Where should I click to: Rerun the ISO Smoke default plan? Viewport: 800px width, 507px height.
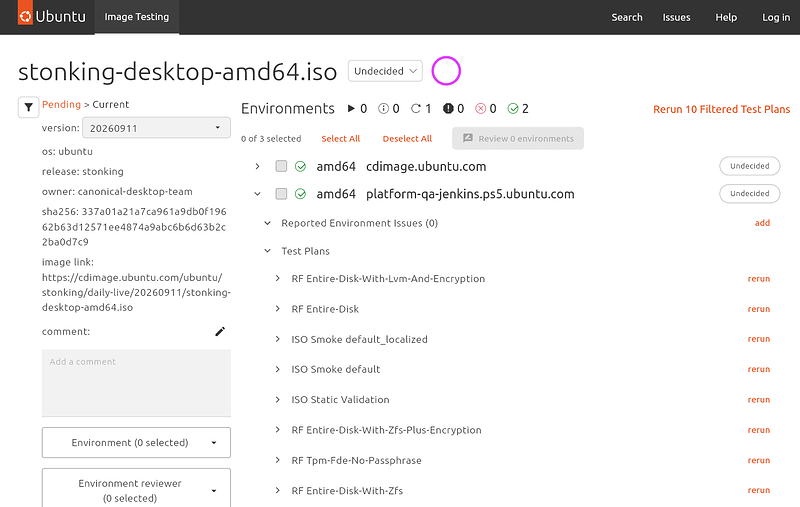[759, 369]
